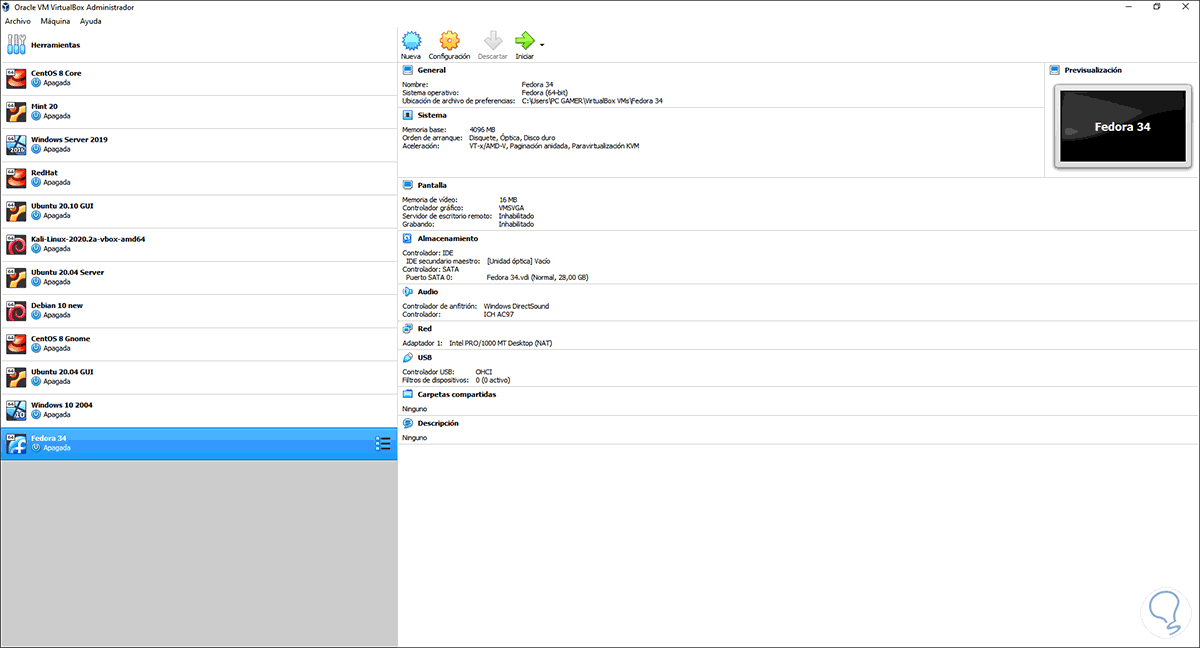Select Debian 10 new VM icon
Viewport: 1200px width, 648px height.
coord(16,310)
